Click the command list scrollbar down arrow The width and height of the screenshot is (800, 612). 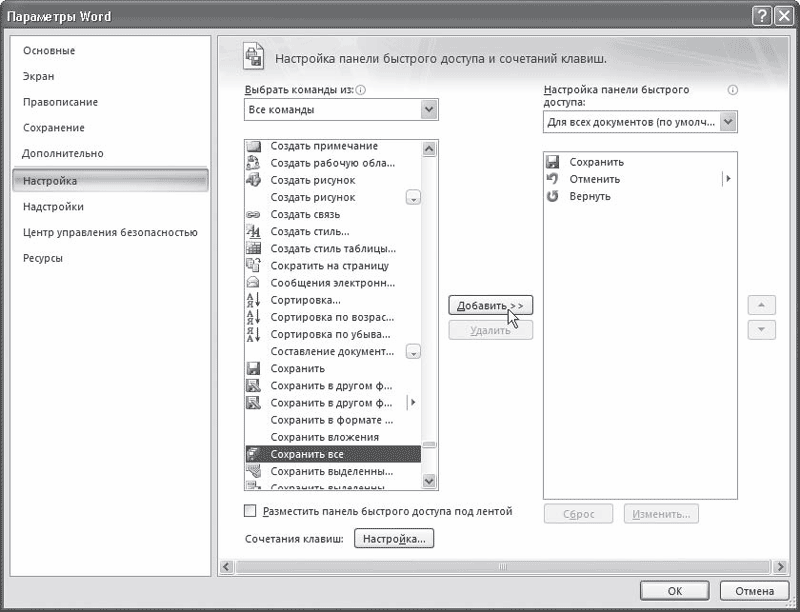point(431,480)
